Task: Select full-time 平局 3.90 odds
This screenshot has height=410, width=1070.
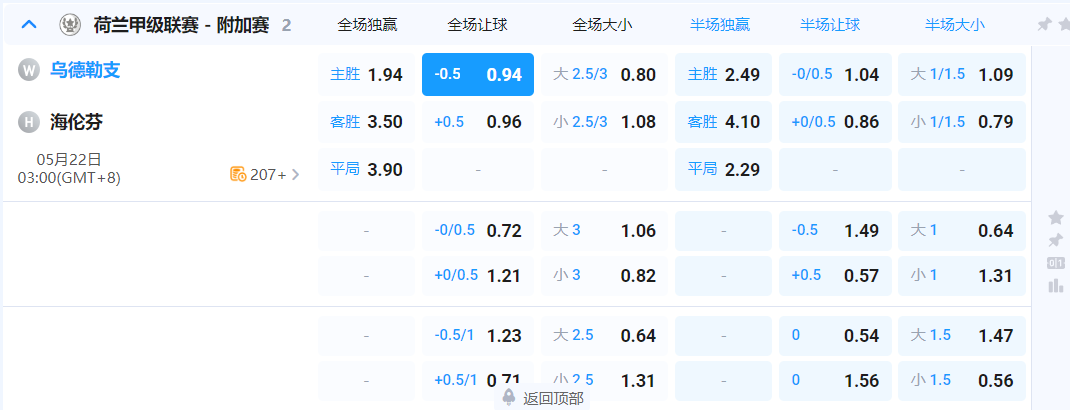Action: click(366, 169)
